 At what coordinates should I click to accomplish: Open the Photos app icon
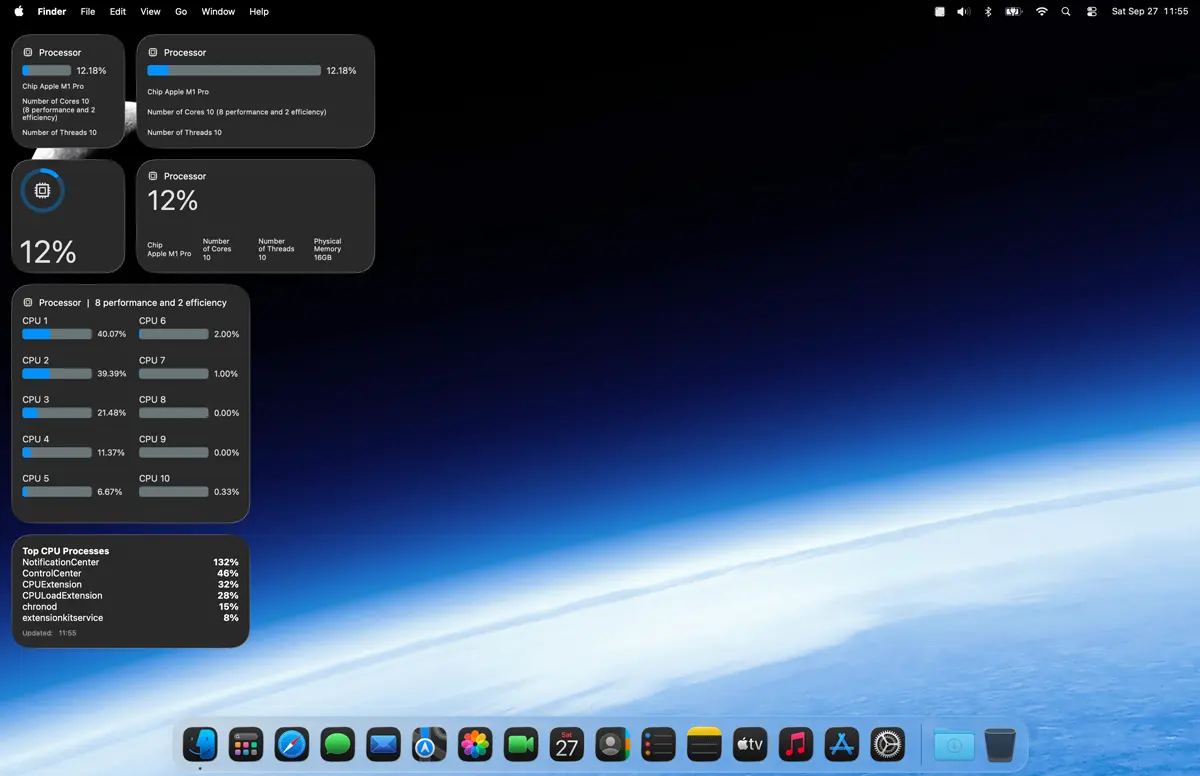point(475,744)
